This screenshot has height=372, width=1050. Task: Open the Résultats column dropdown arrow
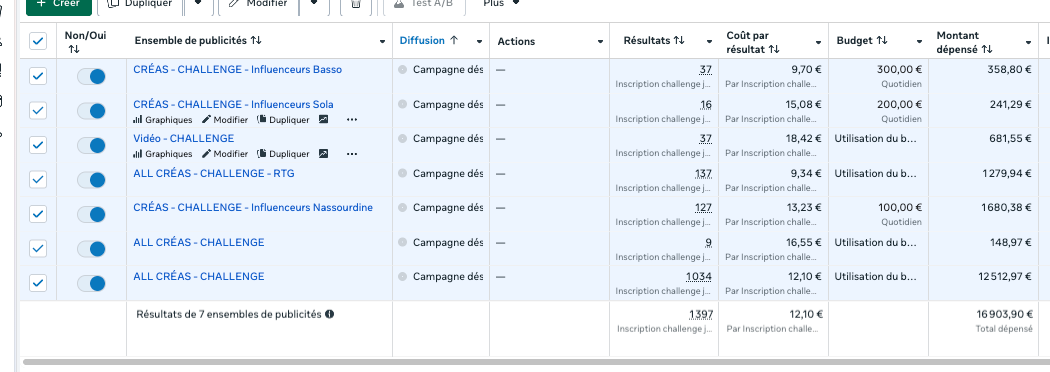[709, 41]
